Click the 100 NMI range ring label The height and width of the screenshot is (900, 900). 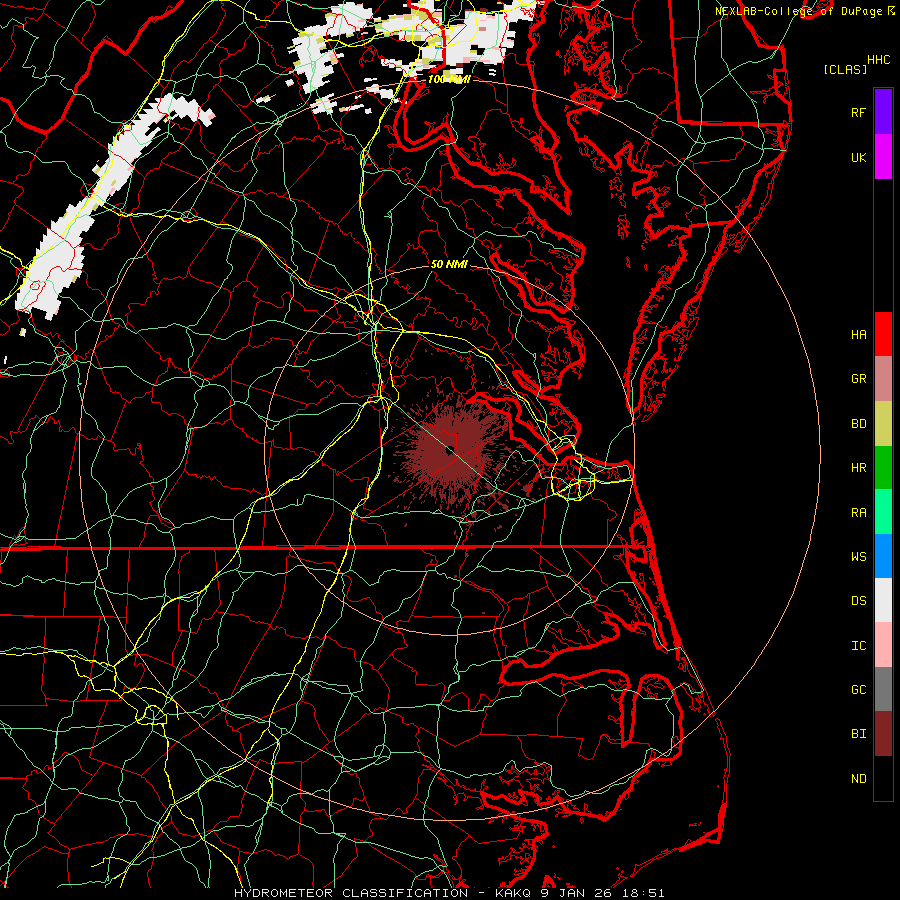point(449,79)
